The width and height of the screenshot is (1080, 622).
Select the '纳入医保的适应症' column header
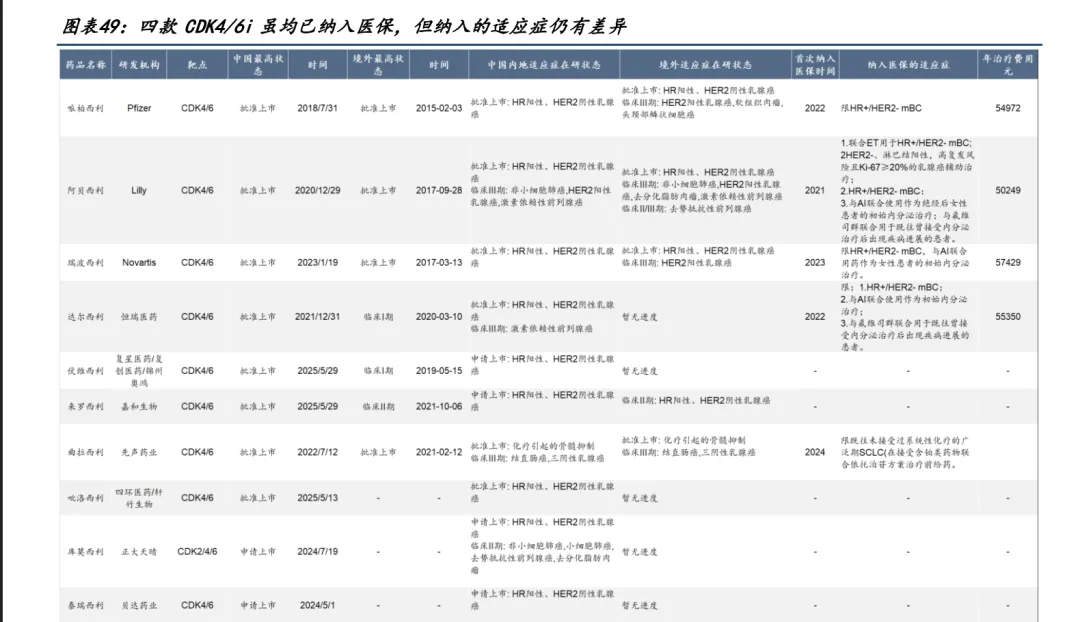(x=908, y=65)
